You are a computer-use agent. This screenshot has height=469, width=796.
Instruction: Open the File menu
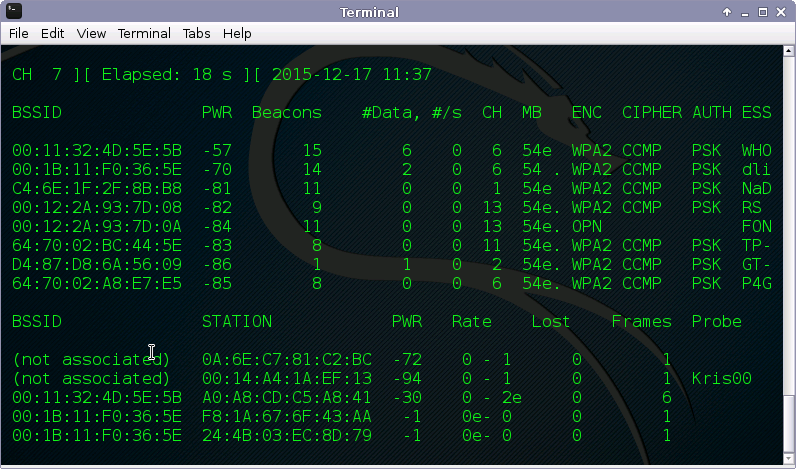[19, 34]
